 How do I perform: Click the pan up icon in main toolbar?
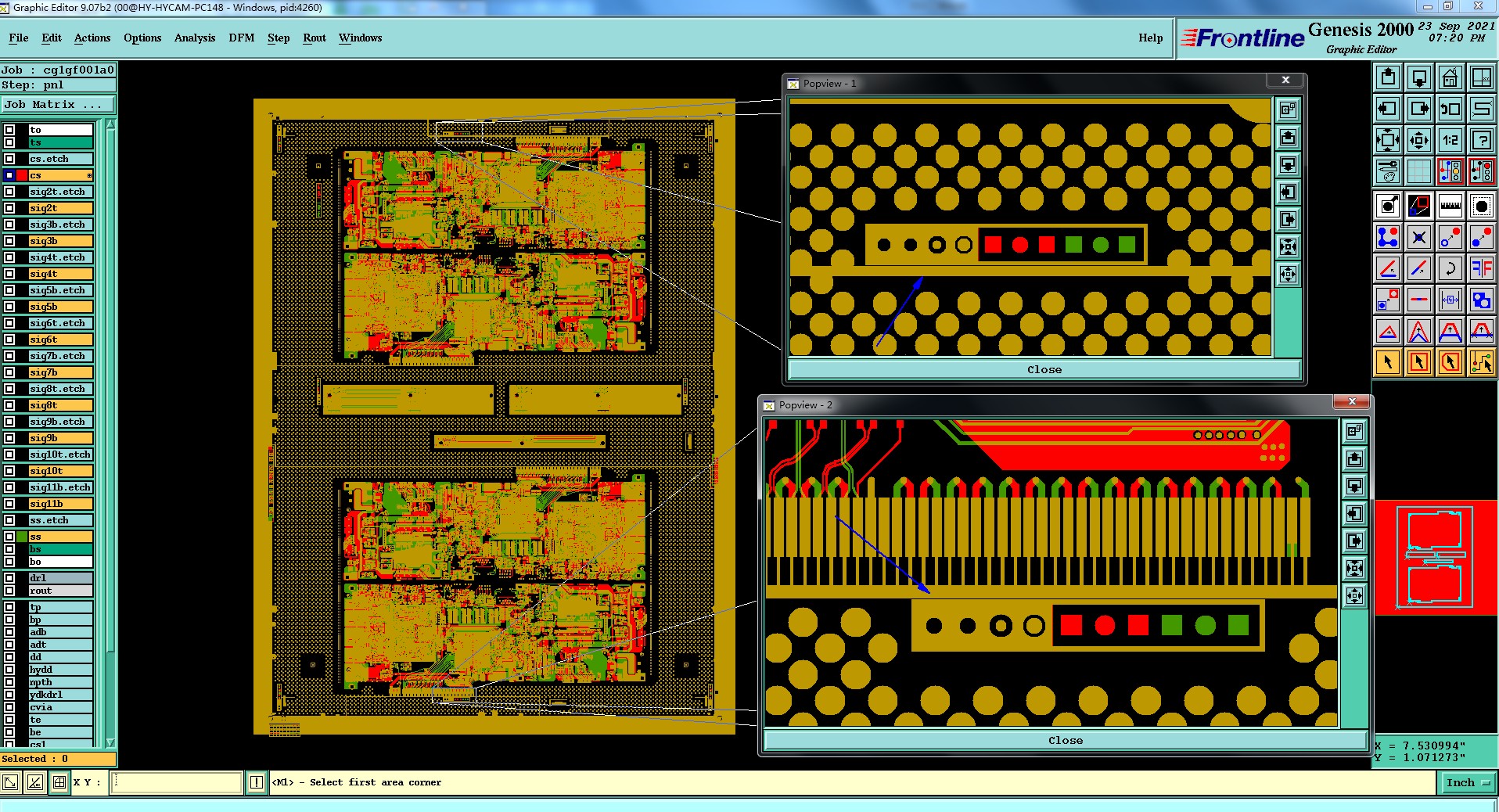coord(1388,77)
